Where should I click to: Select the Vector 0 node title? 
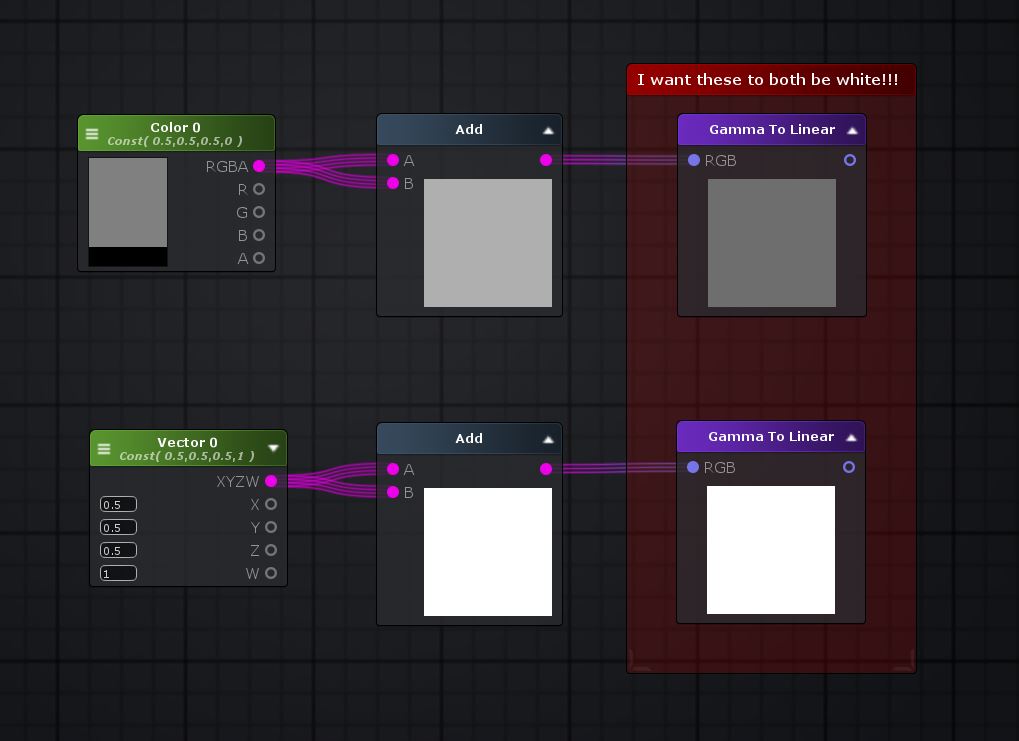tap(187, 442)
